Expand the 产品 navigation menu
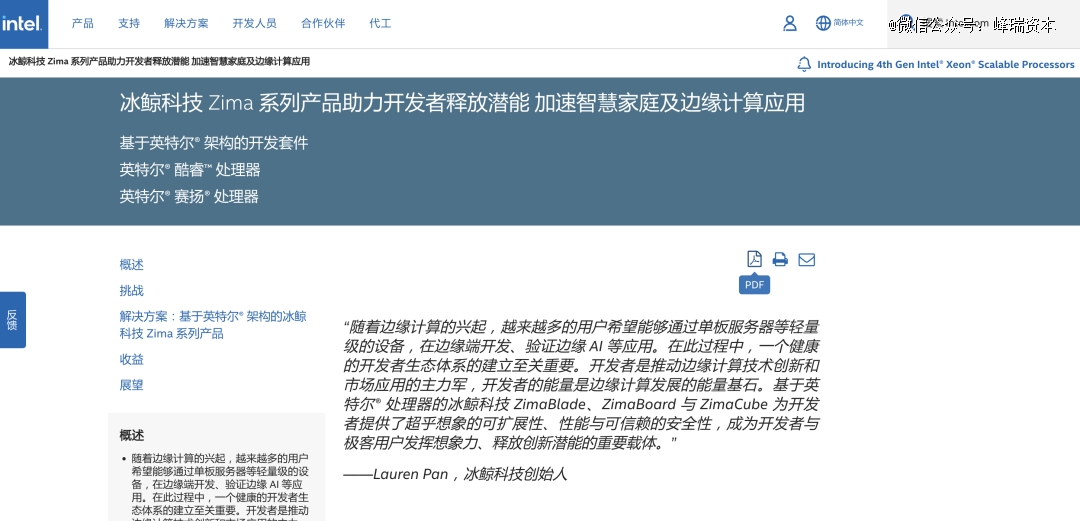The width and height of the screenshot is (1080, 521). pyautogui.click(x=83, y=23)
